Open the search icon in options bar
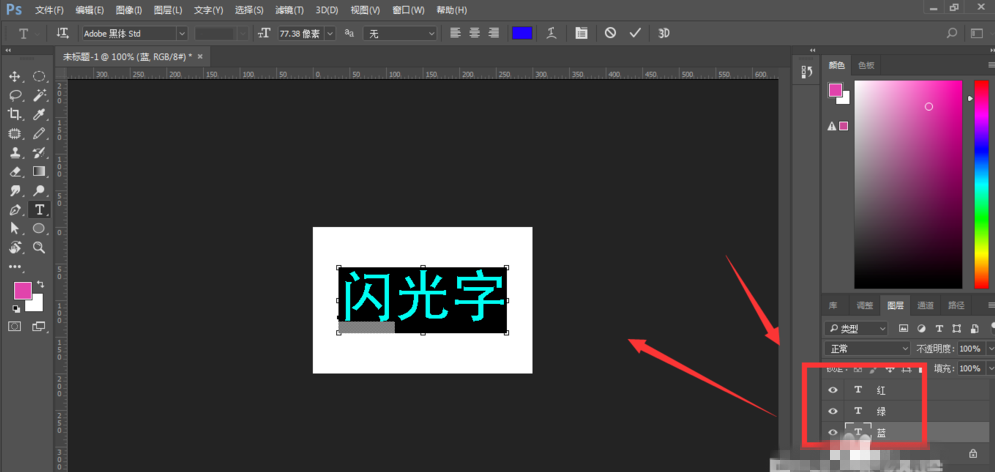The height and width of the screenshot is (472, 995). [952, 33]
